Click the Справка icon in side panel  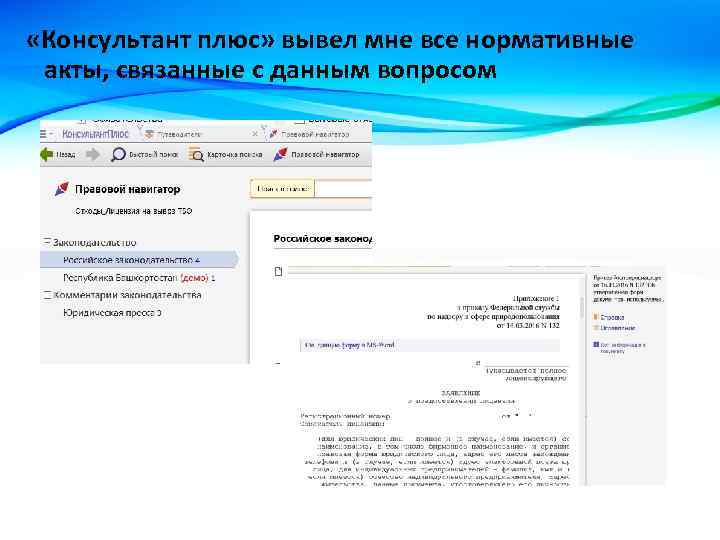(596, 317)
